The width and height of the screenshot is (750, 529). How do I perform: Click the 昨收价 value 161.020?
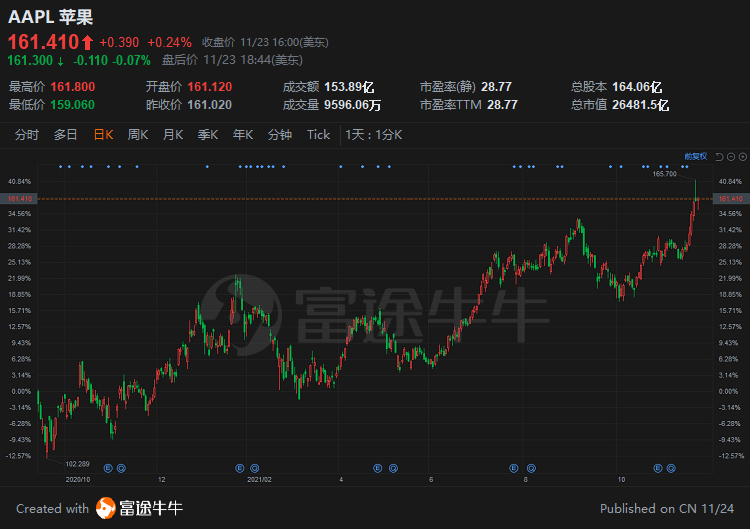tap(210, 105)
